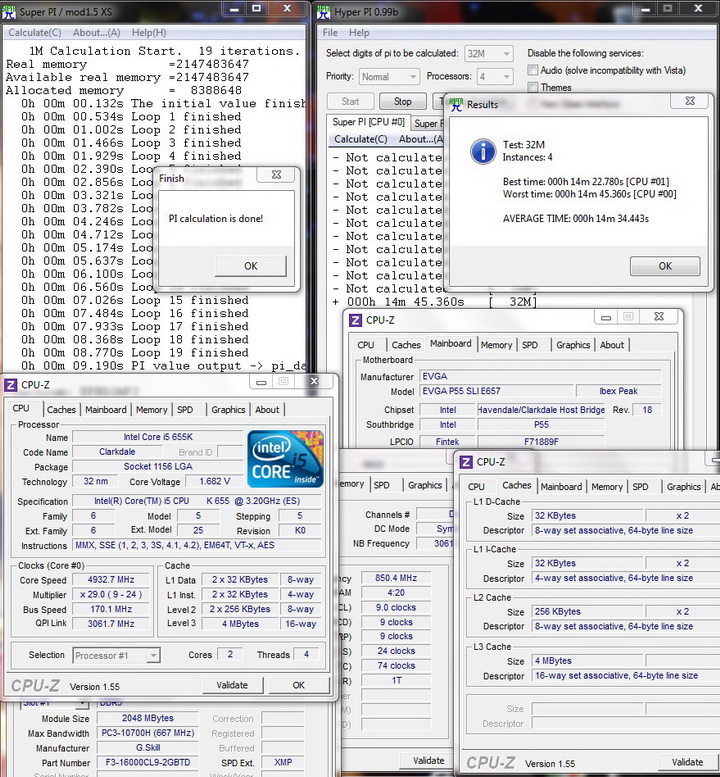Select Memory tab in Caches CPU-Z window

point(607,487)
